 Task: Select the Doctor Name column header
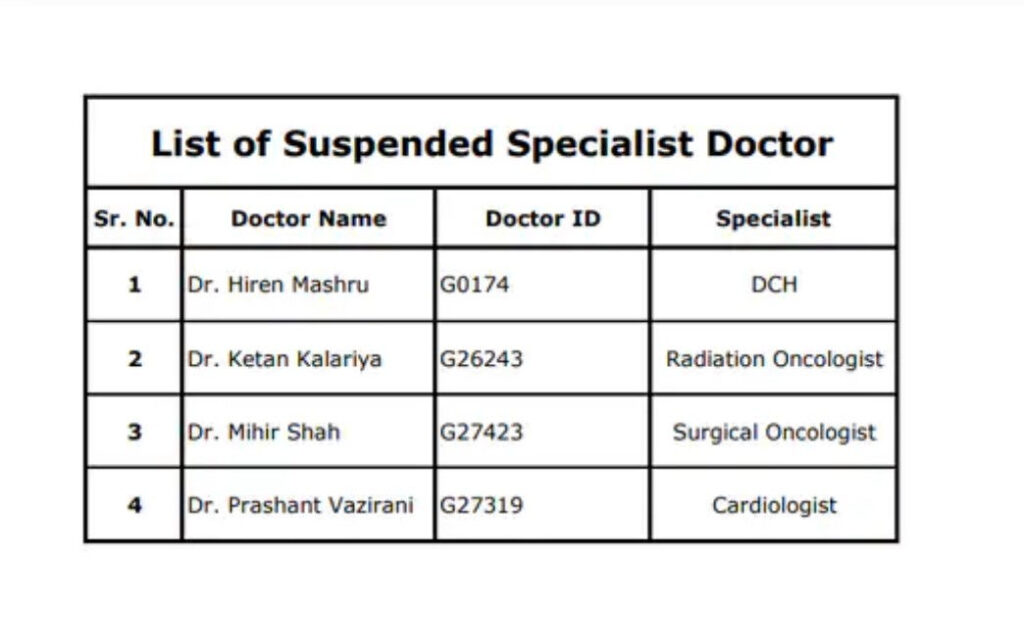308,218
